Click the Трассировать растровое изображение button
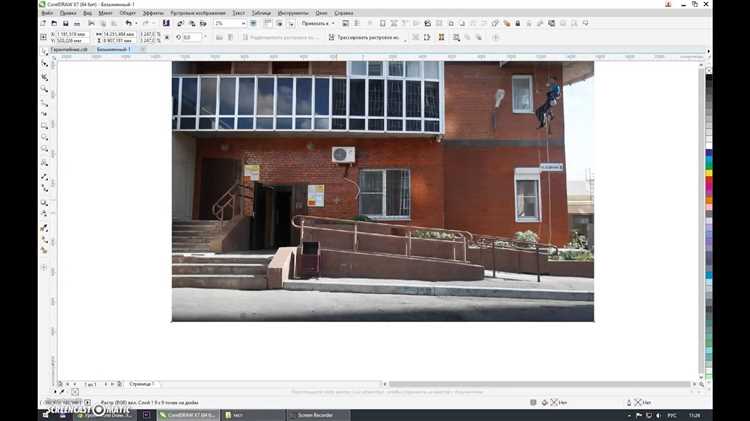Screen dimensions: 750x421 (x=364, y=37)
